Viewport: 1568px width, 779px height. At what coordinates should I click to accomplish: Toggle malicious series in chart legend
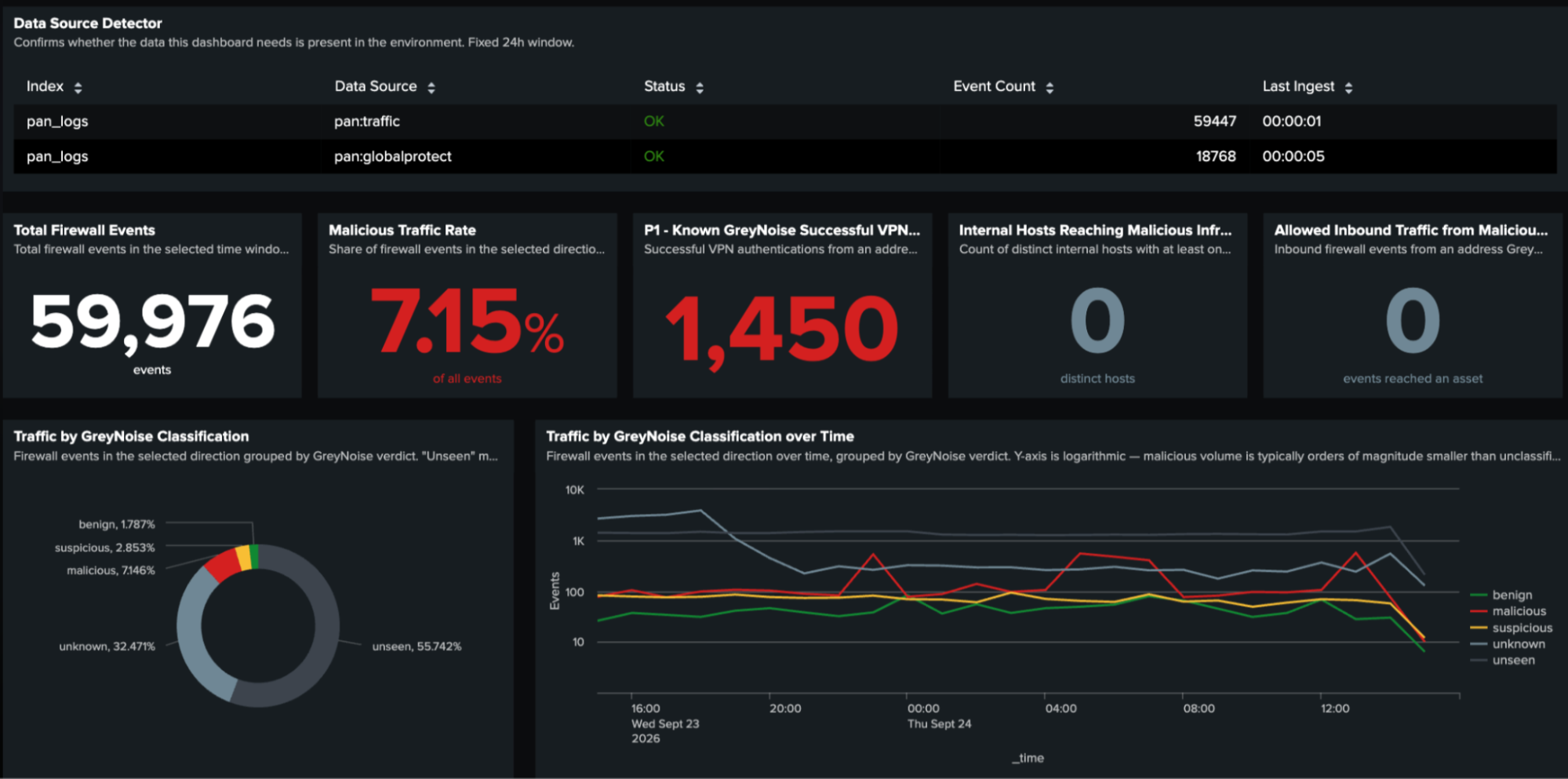[x=1508, y=611]
